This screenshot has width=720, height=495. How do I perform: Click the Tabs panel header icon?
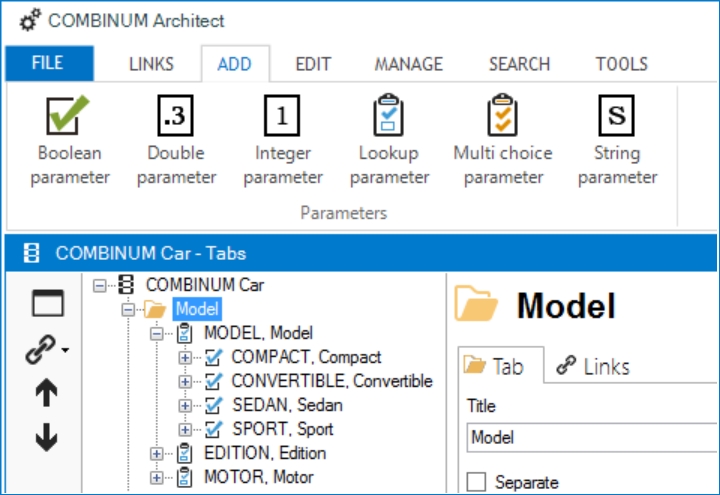31,253
